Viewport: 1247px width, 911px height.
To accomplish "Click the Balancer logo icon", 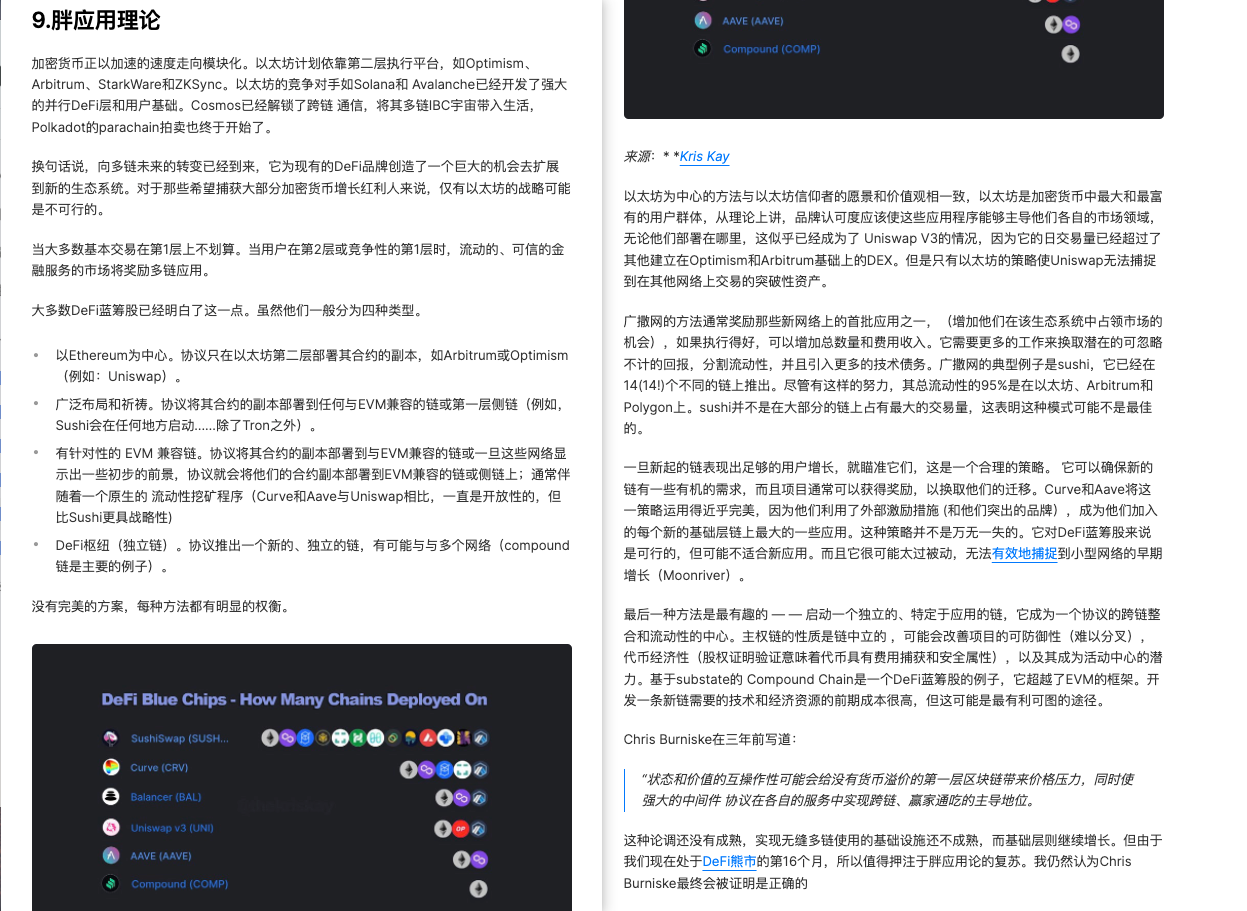I will tap(111, 797).
